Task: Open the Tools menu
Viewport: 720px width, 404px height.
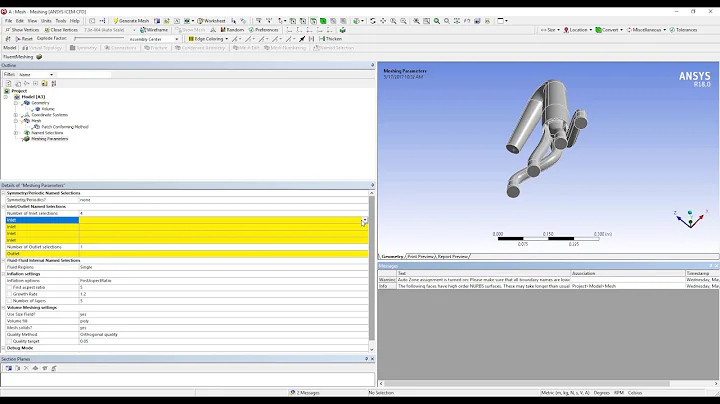Action: [61, 21]
